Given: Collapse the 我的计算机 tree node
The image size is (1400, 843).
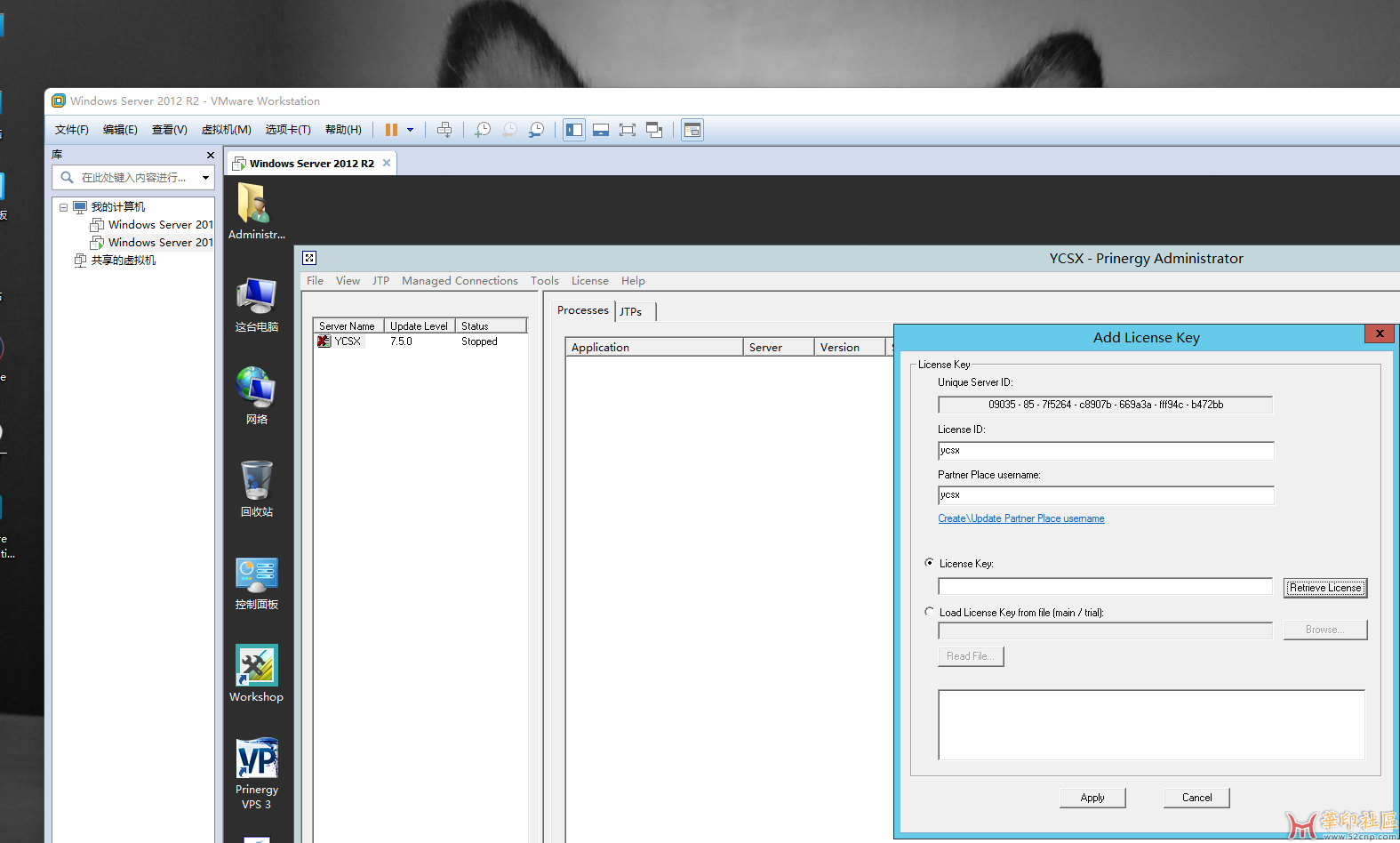Looking at the screenshot, I should (x=63, y=207).
